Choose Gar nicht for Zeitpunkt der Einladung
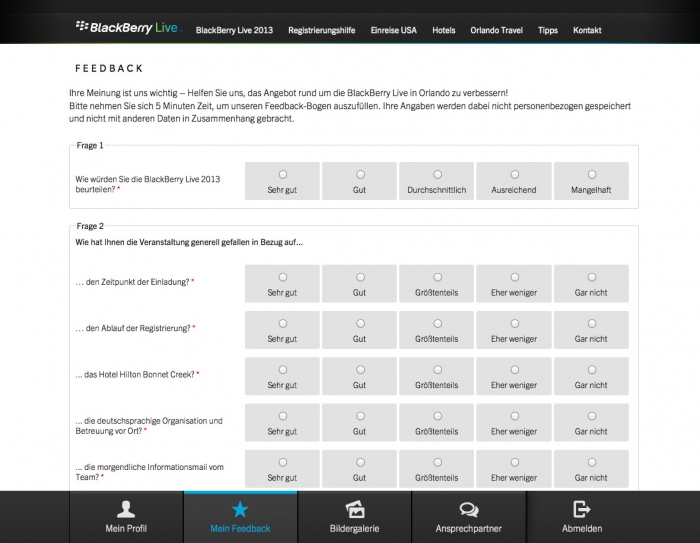 (592, 277)
